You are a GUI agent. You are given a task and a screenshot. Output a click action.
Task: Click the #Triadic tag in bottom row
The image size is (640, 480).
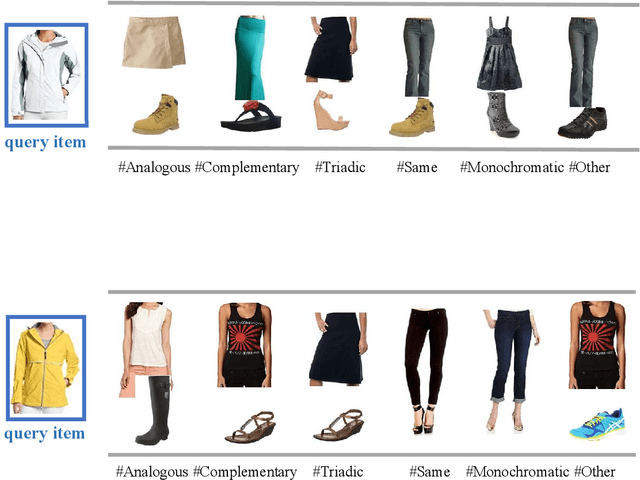[338, 472]
